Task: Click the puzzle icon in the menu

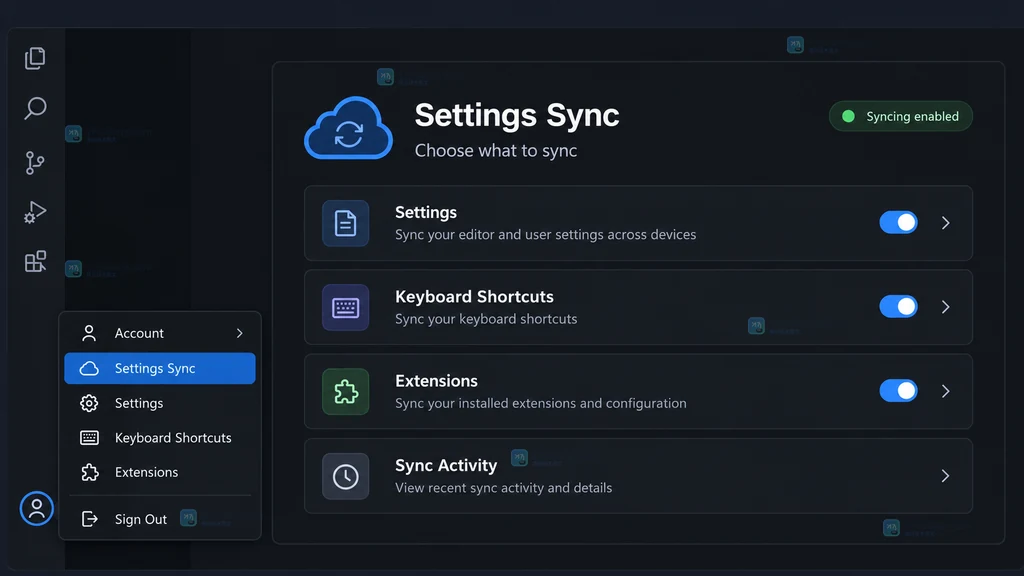Action: pyautogui.click(x=89, y=472)
